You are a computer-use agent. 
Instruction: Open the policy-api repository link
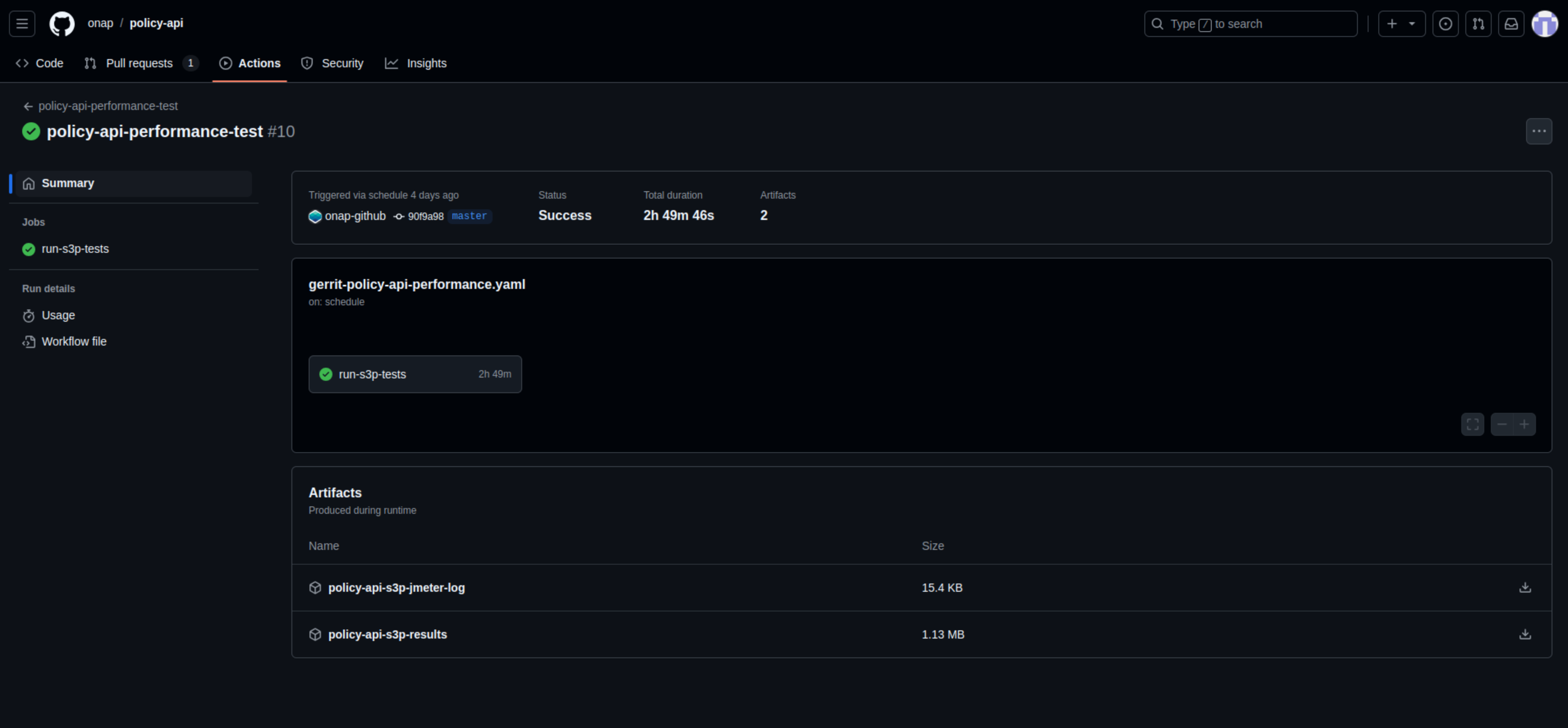(x=156, y=23)
